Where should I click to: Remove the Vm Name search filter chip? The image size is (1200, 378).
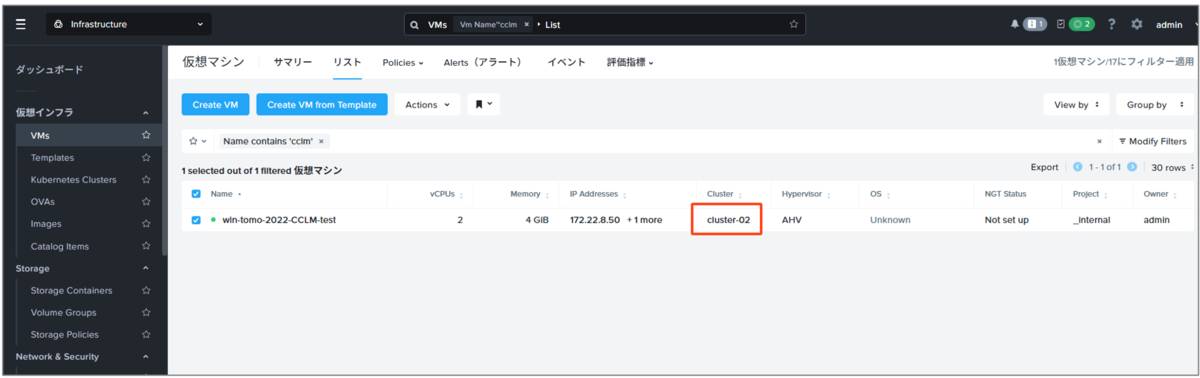(x=527, y=24)
